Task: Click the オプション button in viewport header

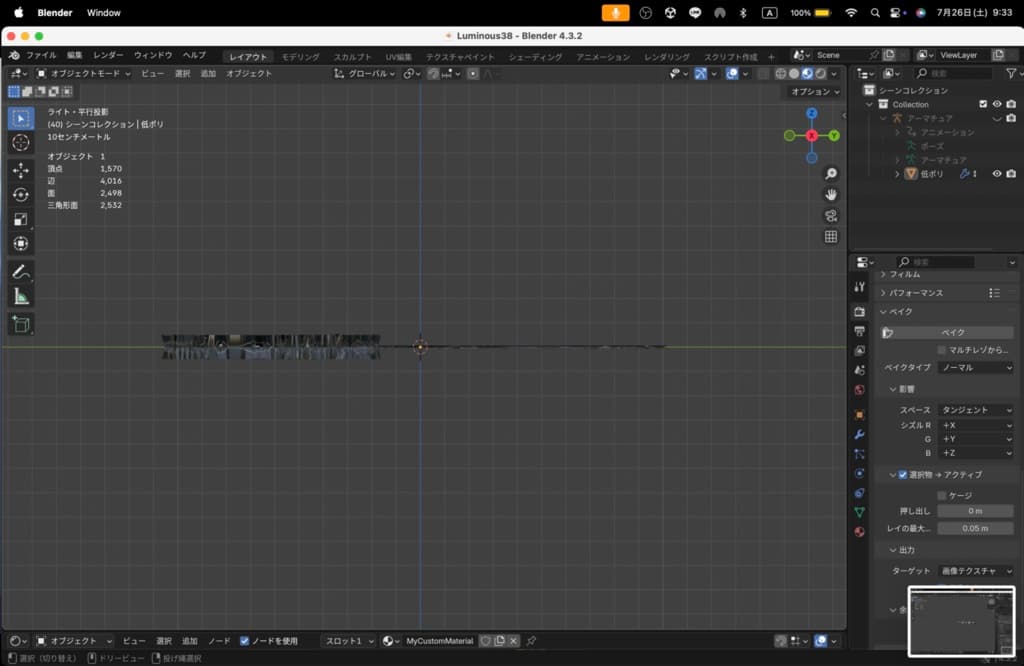Action: point(814,92)
